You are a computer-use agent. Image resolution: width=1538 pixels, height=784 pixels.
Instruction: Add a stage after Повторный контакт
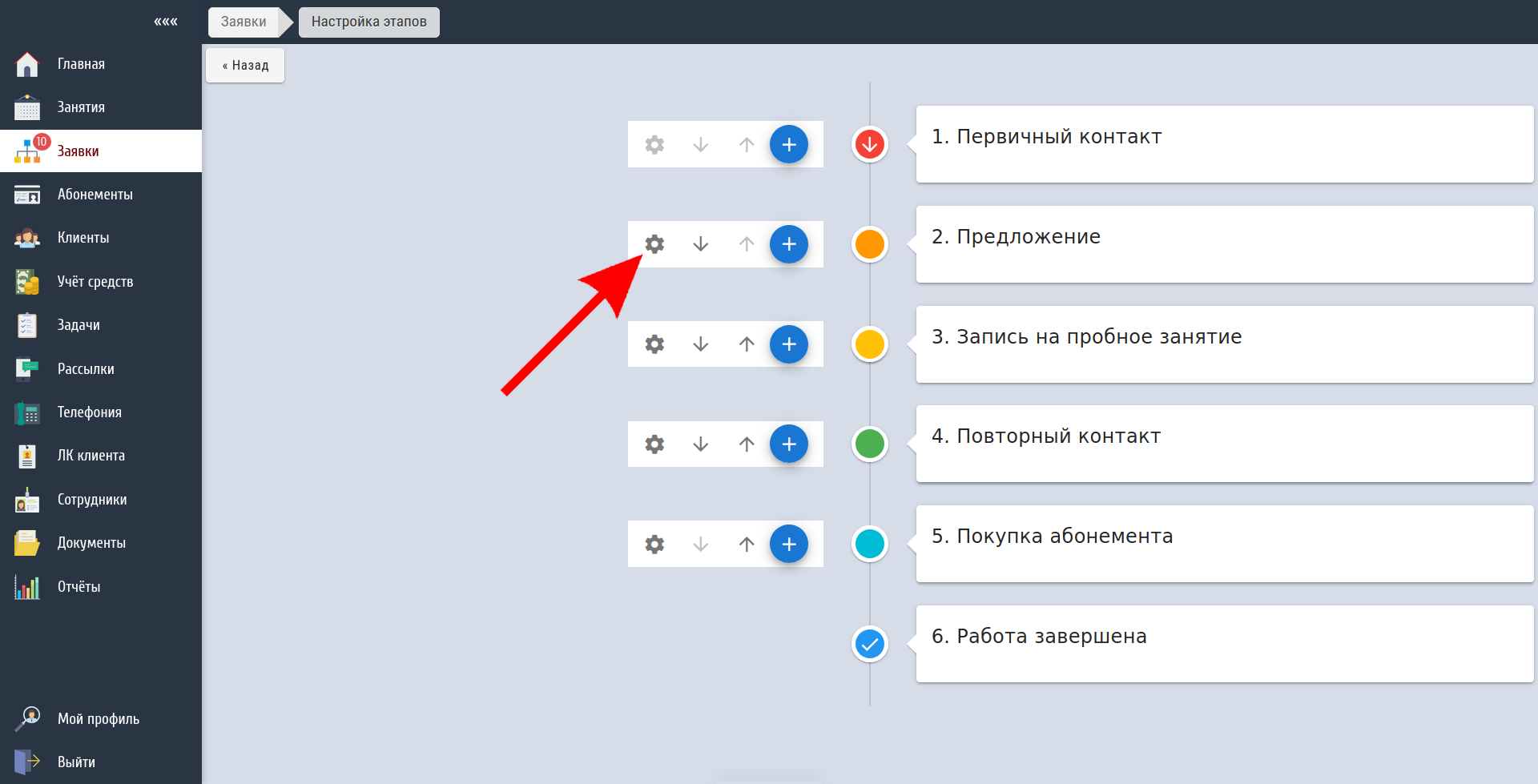[789, 444]
